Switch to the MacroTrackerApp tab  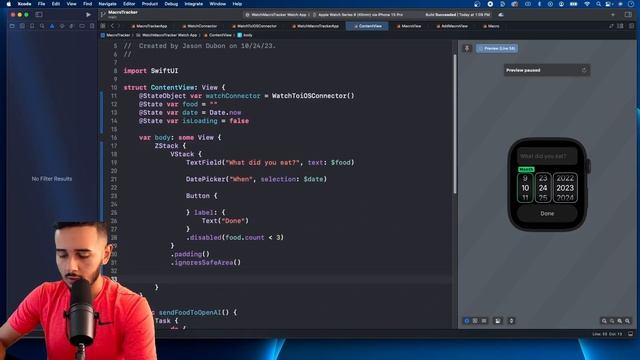[149, 26]
